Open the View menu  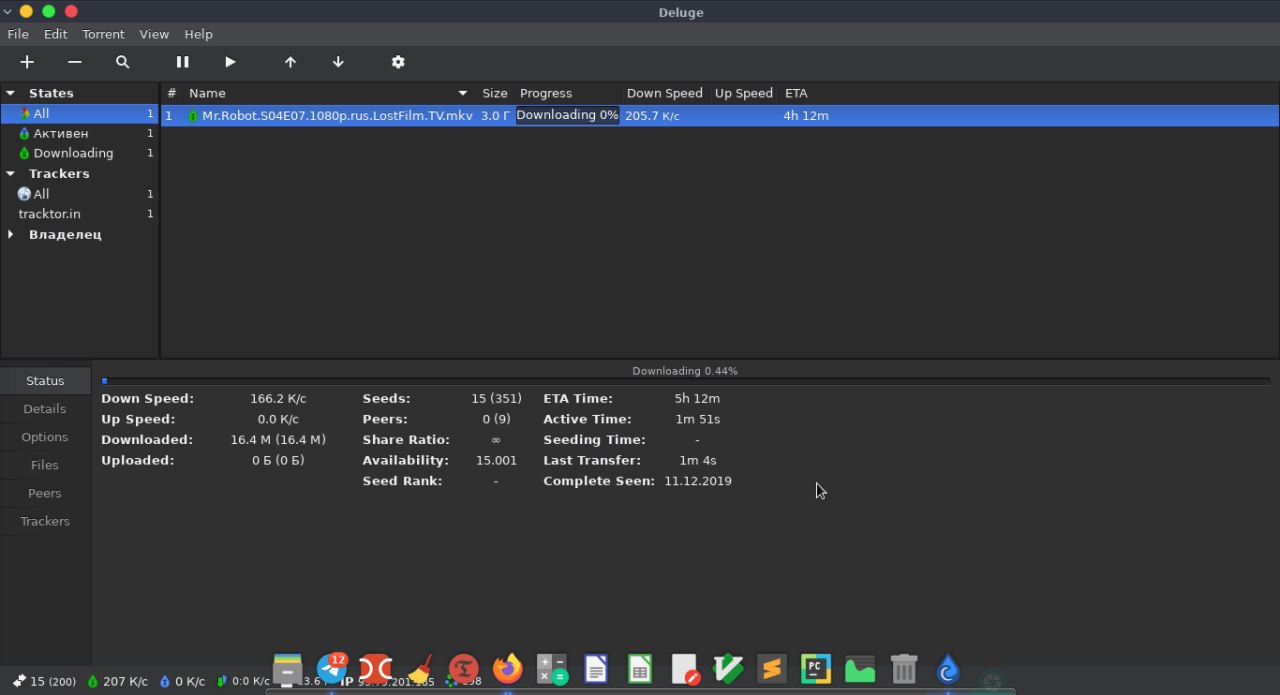click(154, 34)
